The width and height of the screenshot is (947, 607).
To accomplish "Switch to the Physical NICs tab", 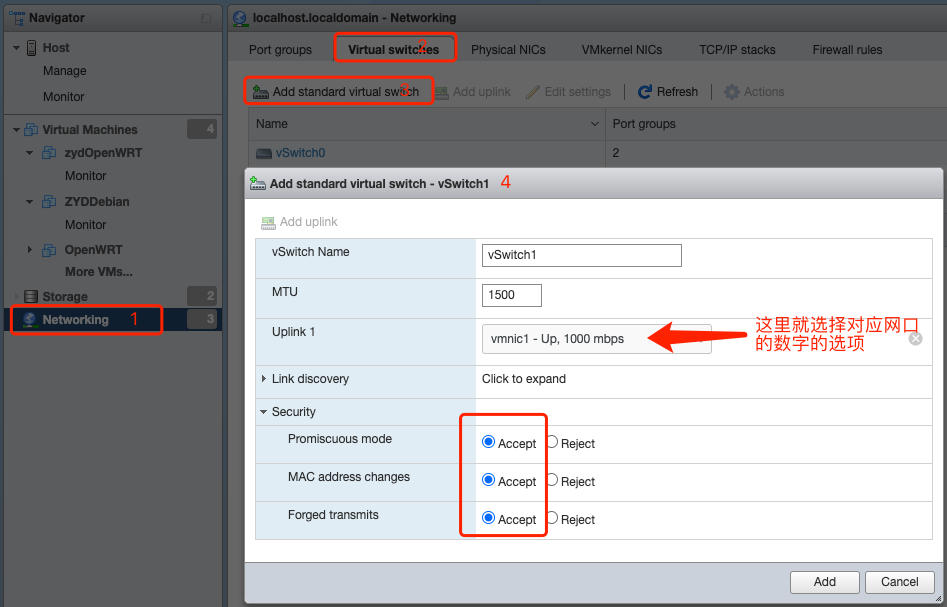I will (509, 50).
